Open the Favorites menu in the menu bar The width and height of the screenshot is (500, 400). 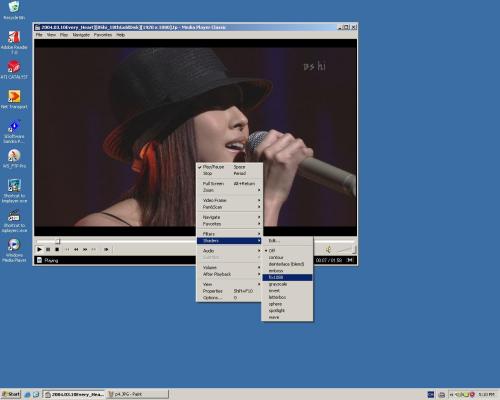tap(103, 35)
